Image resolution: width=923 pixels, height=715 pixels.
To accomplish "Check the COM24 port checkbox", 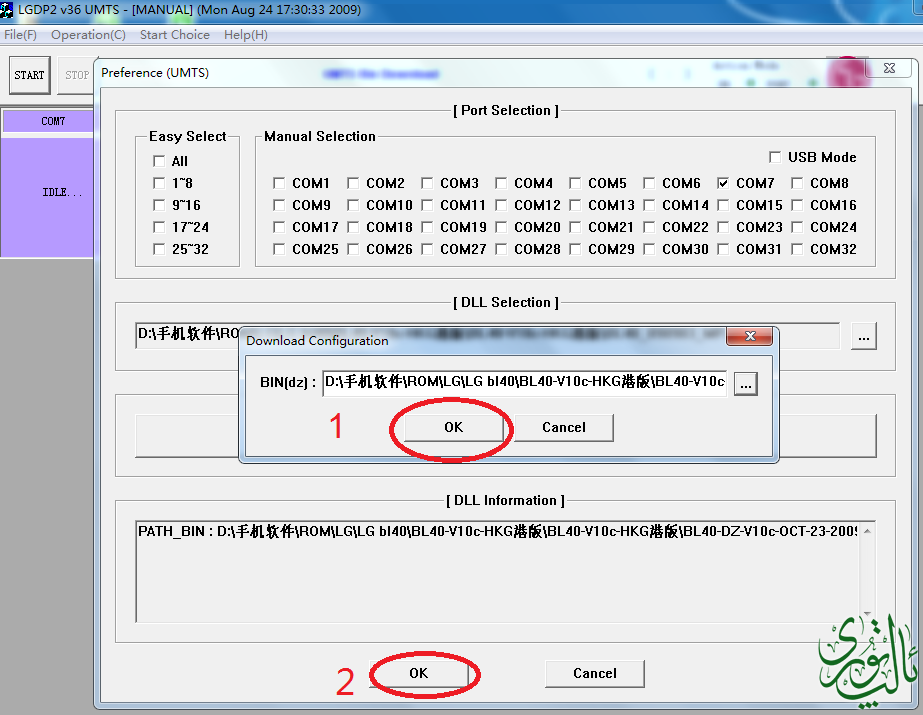I will click(x=797, y=227).
